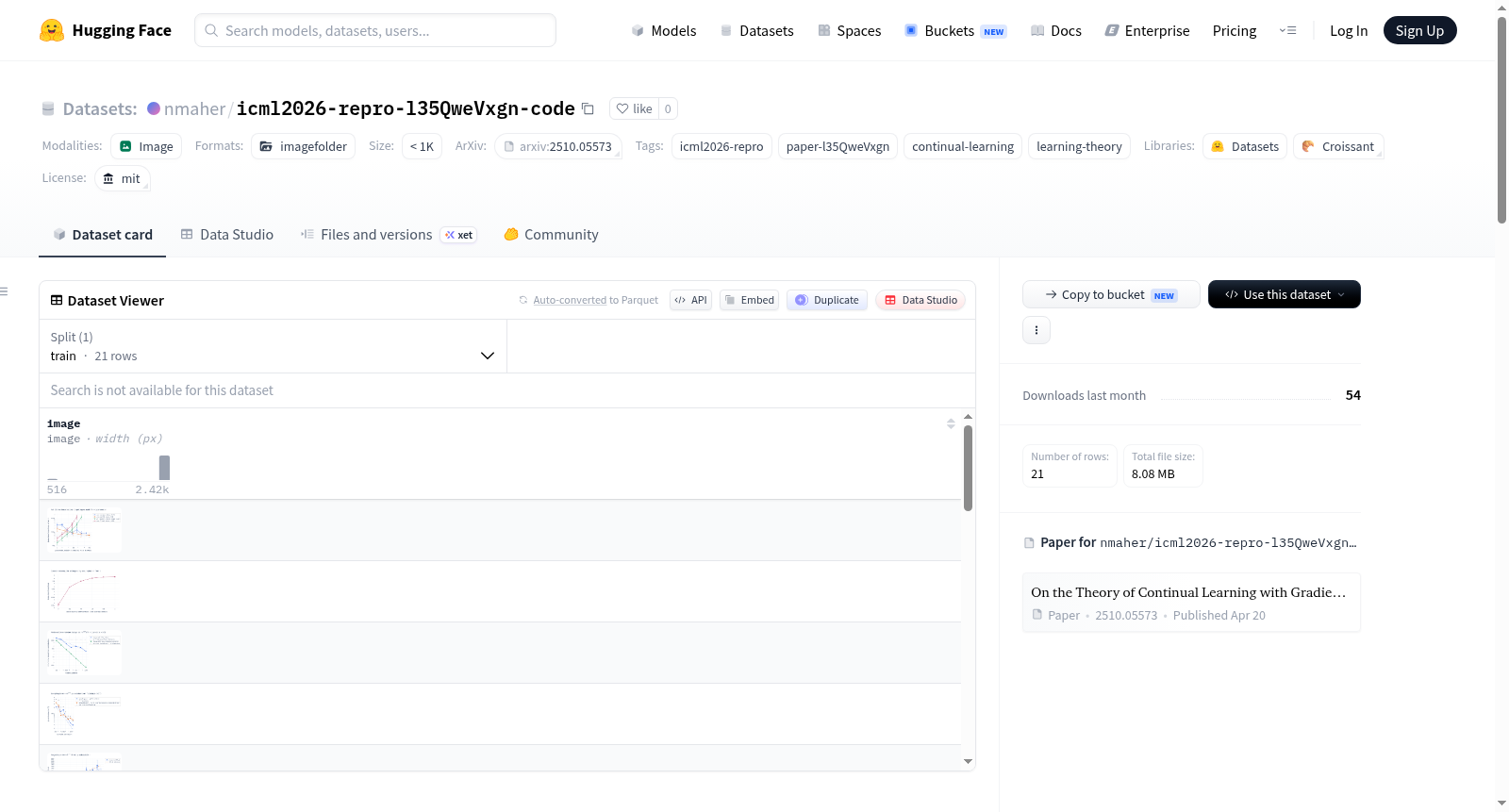Switch to the Data Studio tab

coord(227,235)
